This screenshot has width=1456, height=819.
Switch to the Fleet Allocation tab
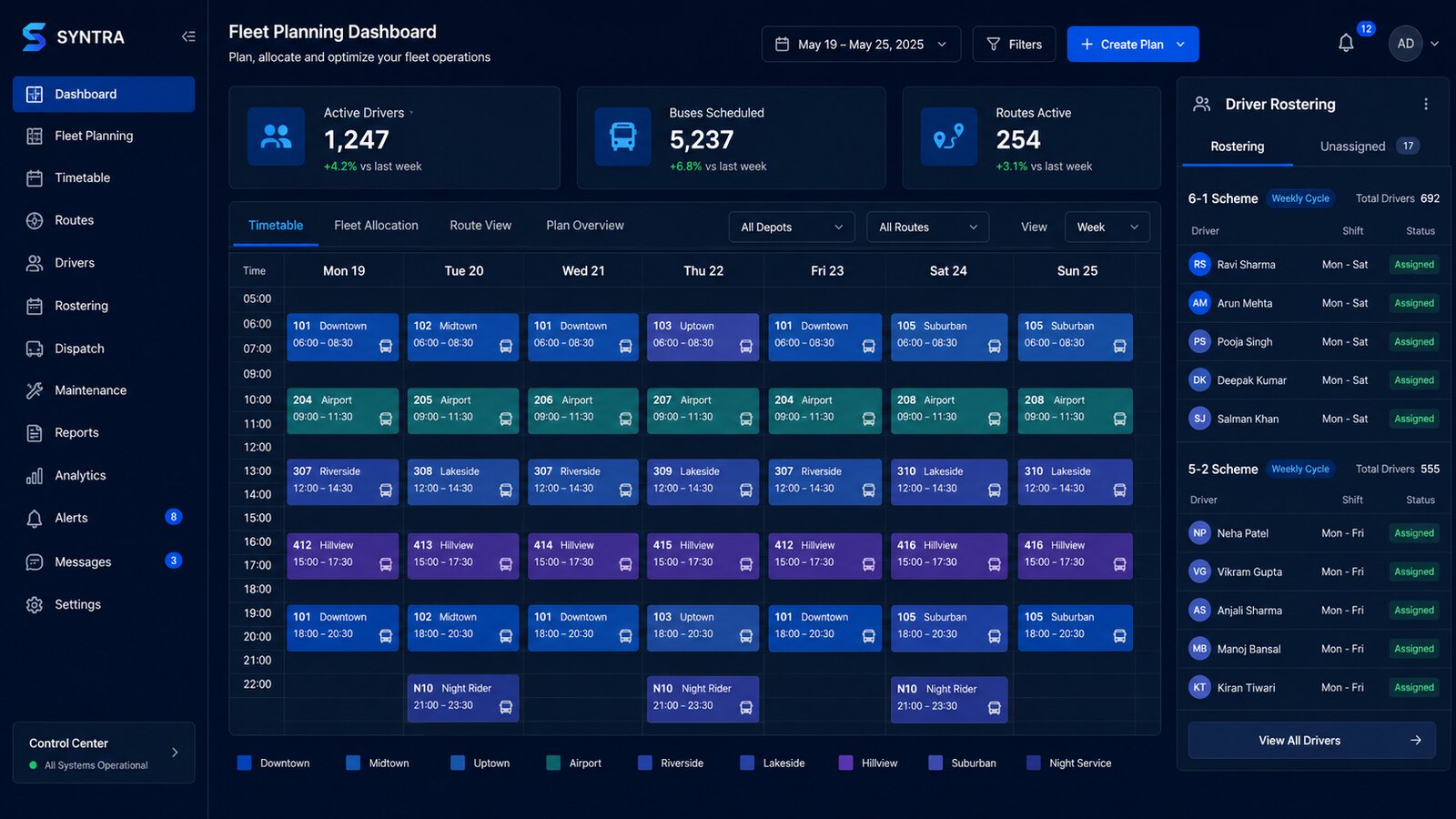[x=376, y=226]
